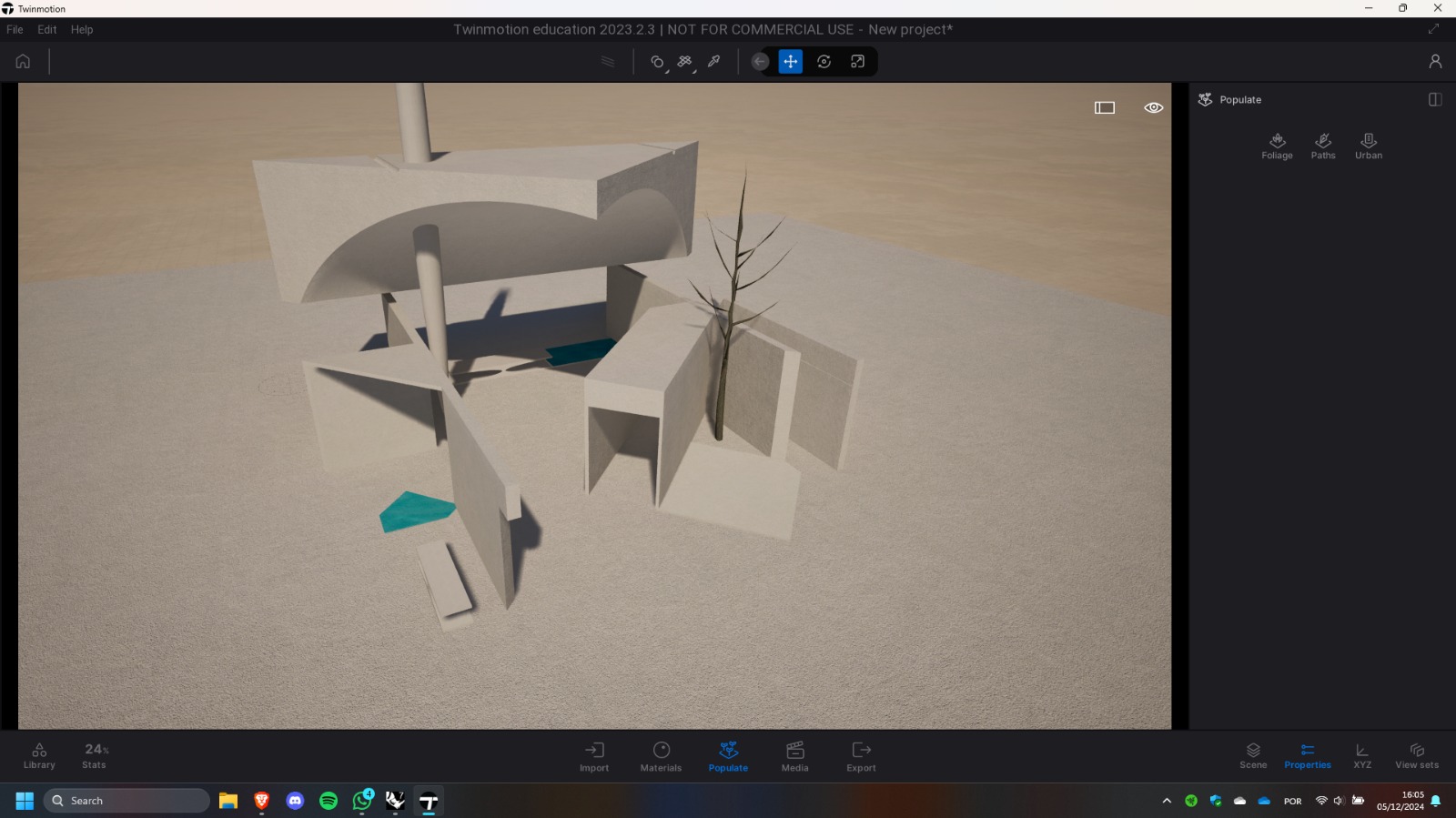Image resolution: width=1456 pixels, height=818 pixels.
Task: Open Spotify from the taskbar
Action: pos(329,801)
